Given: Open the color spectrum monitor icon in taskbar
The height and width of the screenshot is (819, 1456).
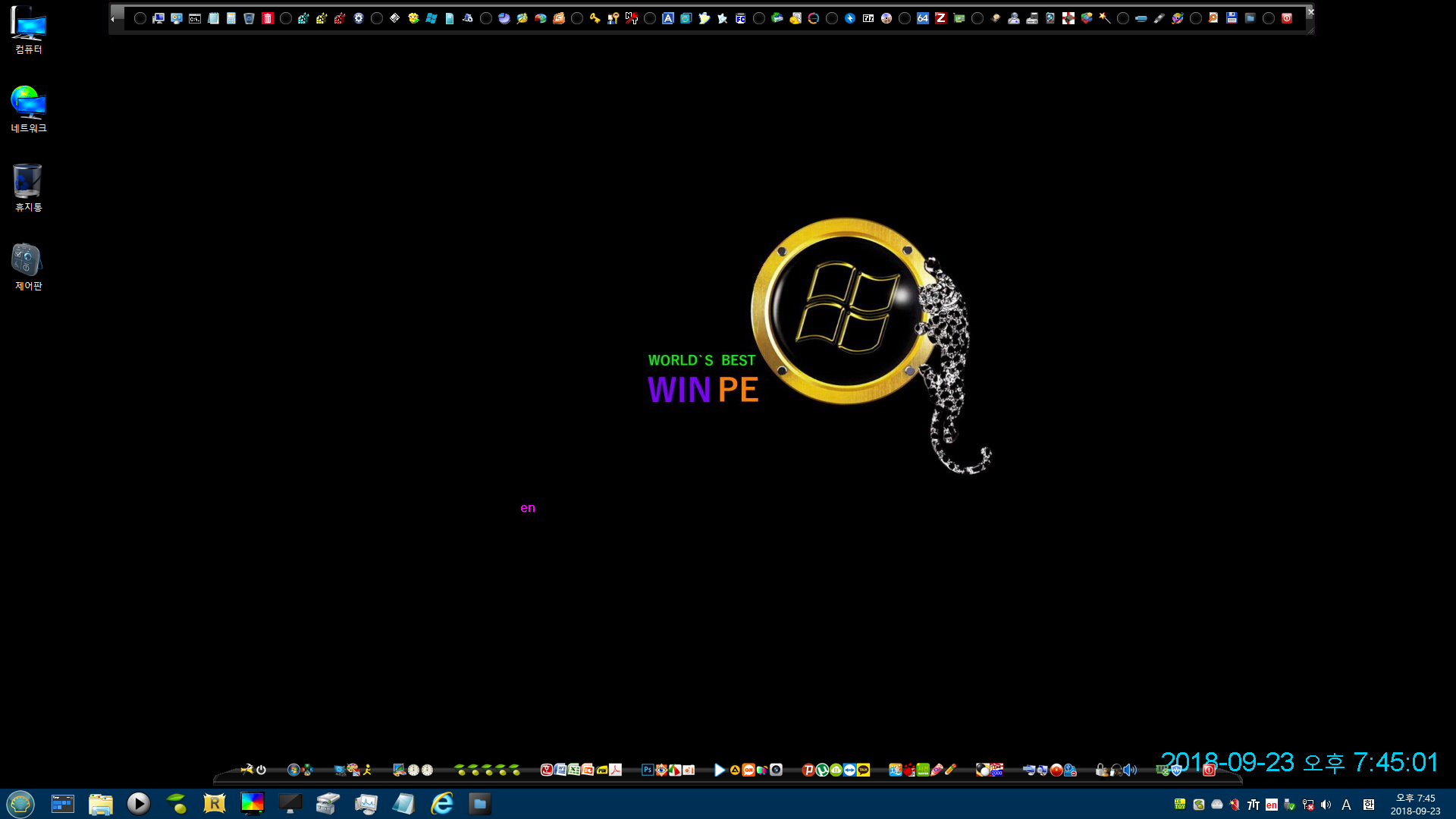Looking at the screenshot, I should [253, 803].
